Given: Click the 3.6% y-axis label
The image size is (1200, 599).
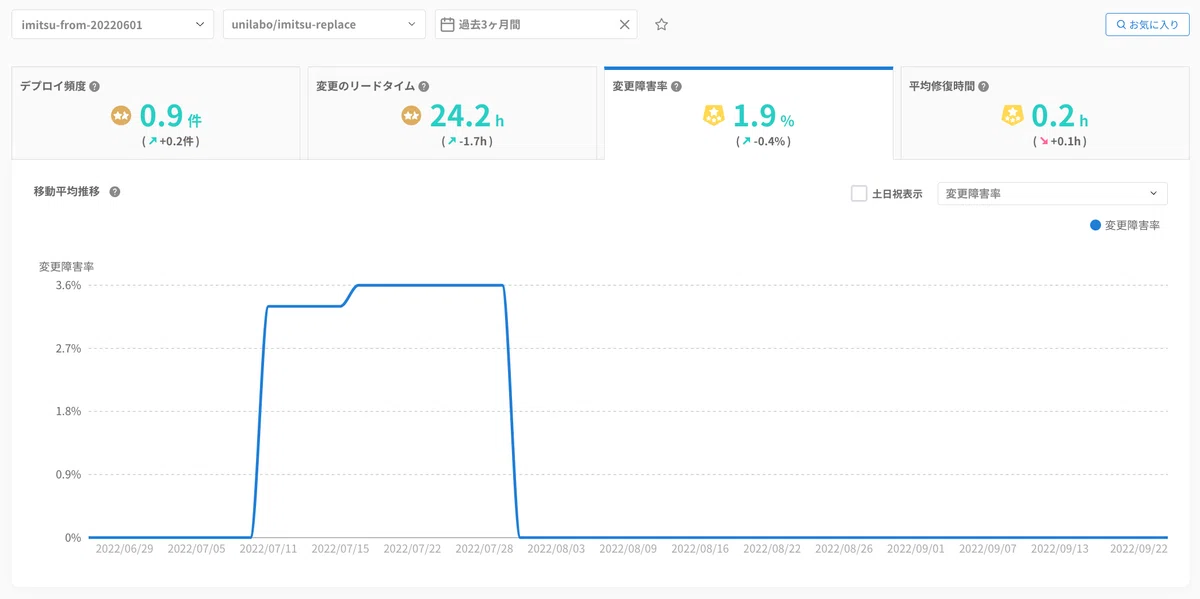Looking at the screenshot, I should pyautogui.click(x=69, y=285).
